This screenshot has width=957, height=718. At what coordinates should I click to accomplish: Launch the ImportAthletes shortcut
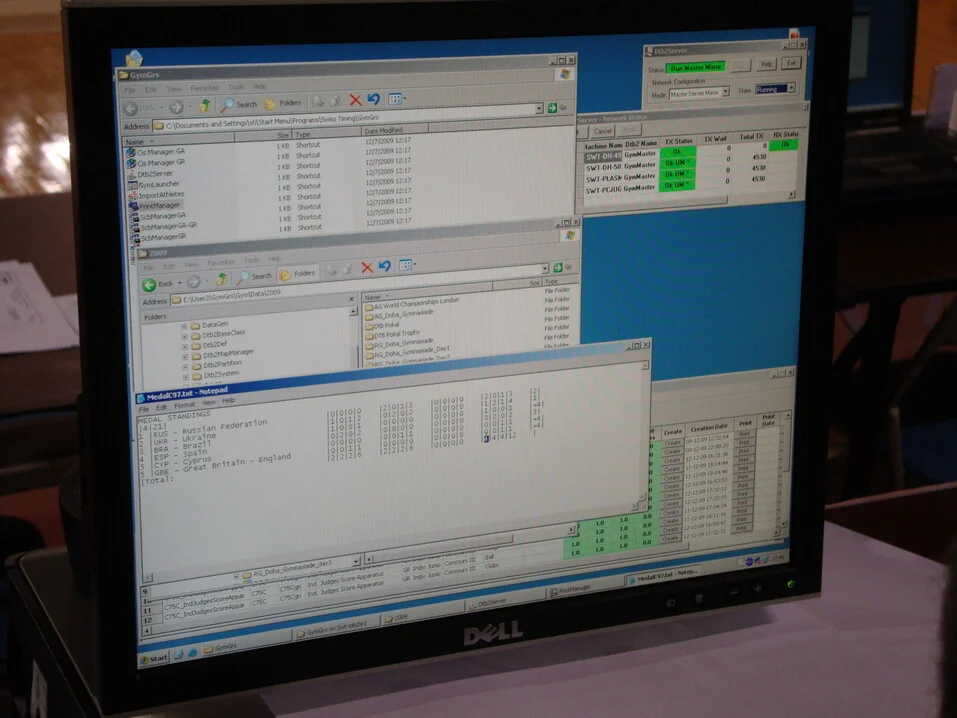pos(160,195)
